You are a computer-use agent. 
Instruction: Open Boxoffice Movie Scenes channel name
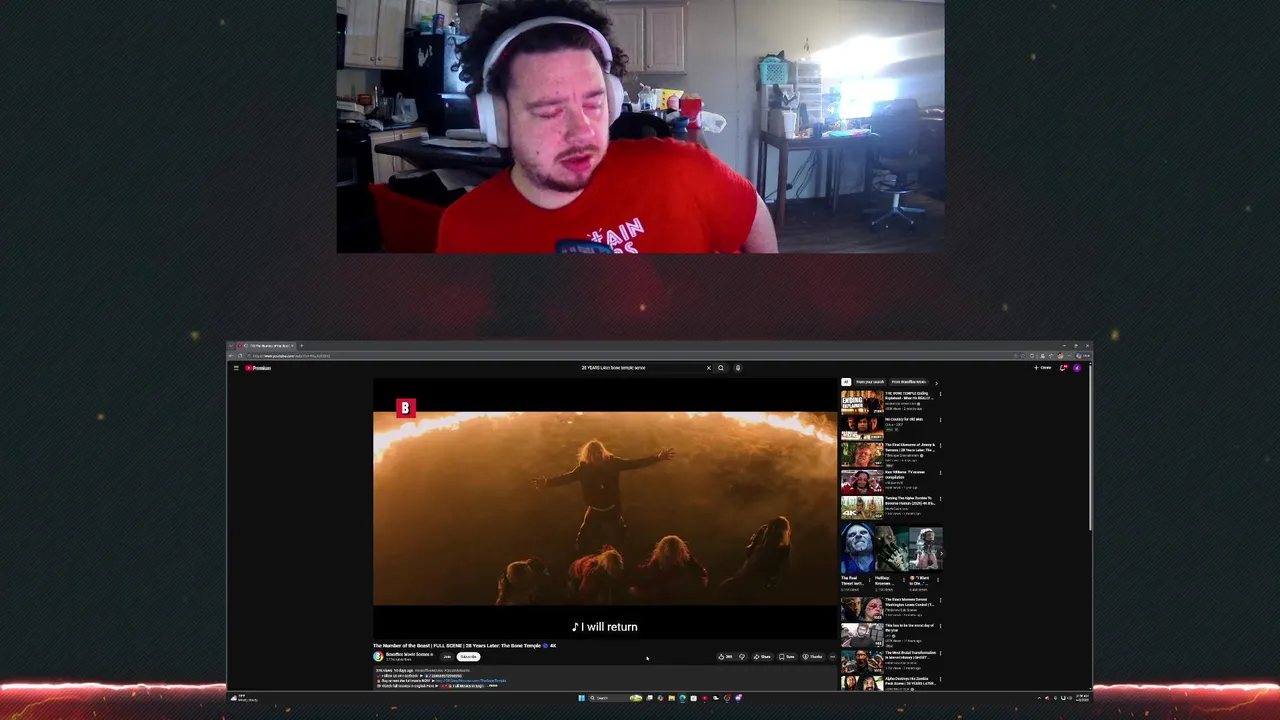[409, 655]
